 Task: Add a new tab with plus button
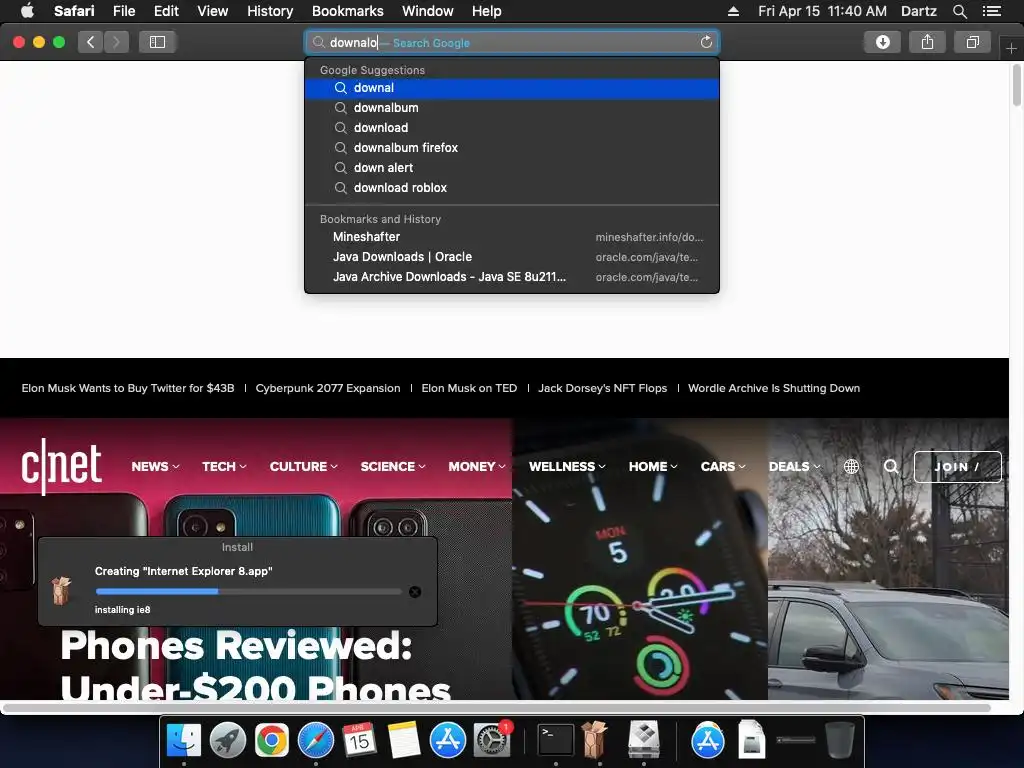[x=1011, y=49]
